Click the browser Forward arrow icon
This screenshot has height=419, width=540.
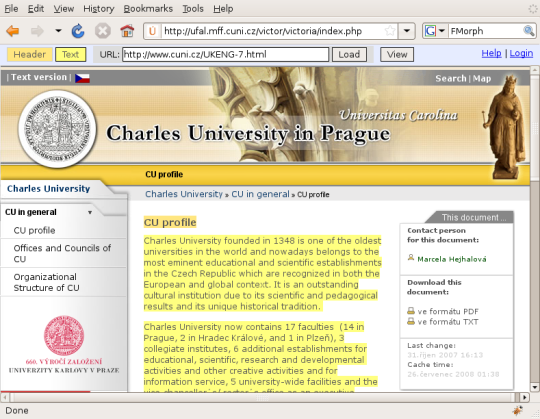point(37,31)
